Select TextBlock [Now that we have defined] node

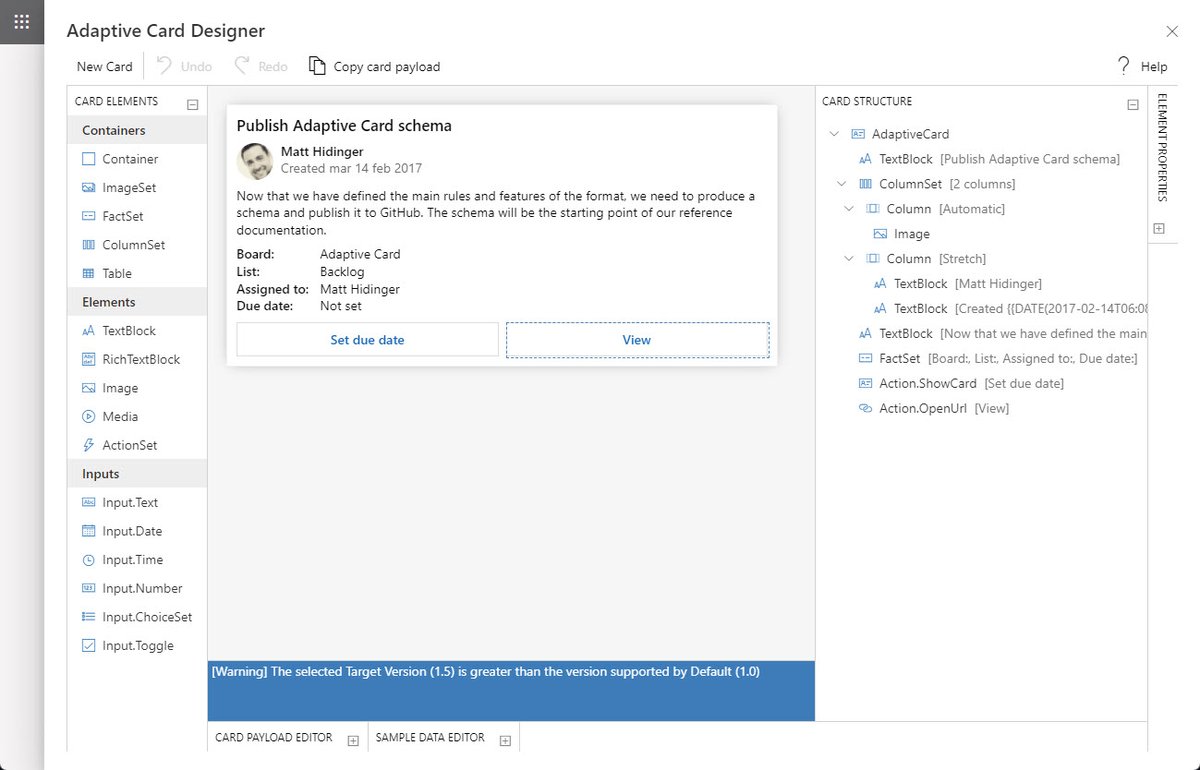pyautogui.click(x=1002, y=334)
